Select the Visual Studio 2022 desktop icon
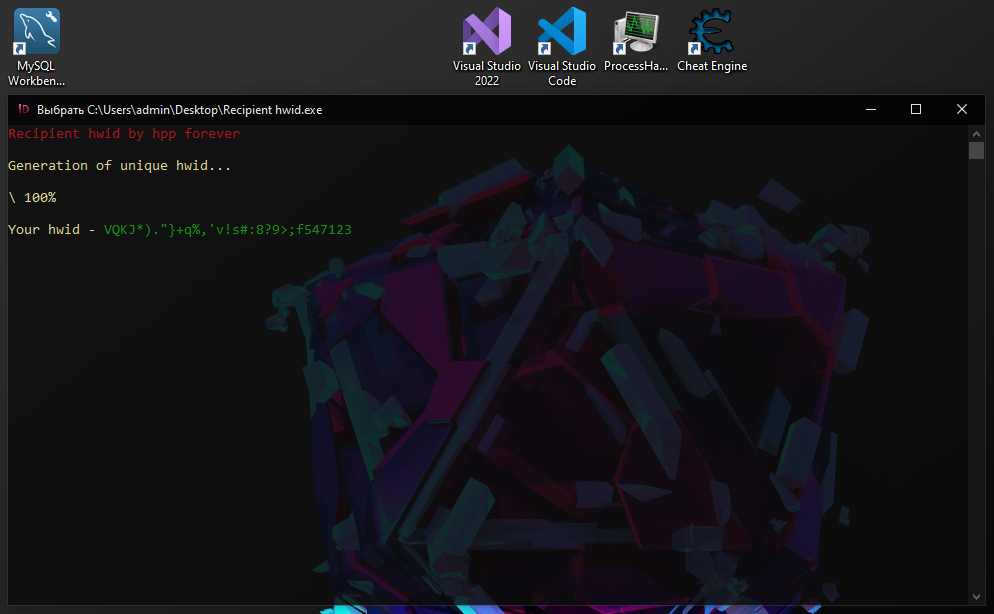 pyautogui.click(x=487, y=32)
